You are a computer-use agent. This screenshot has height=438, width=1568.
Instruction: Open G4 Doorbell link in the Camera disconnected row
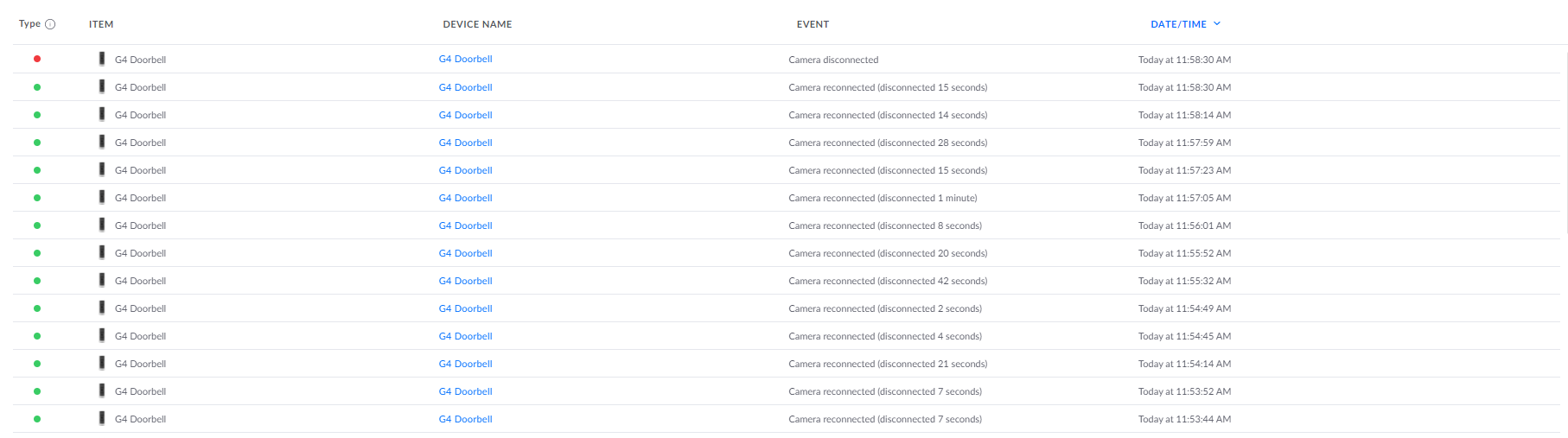pos(465,59)
